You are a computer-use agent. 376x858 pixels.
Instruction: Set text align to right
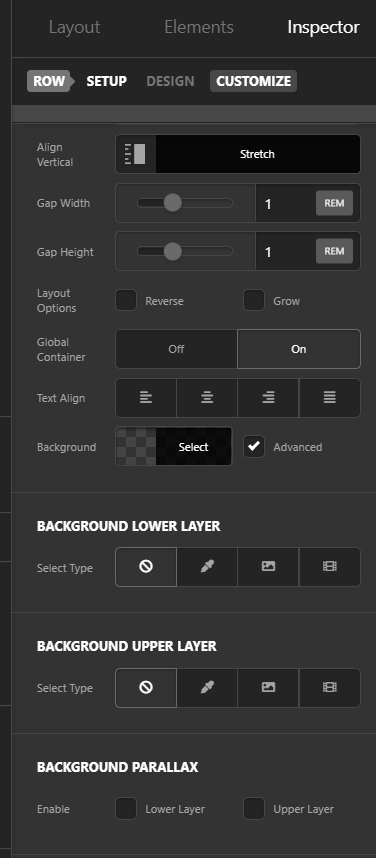pyautogui.click(x=268, y=398)
